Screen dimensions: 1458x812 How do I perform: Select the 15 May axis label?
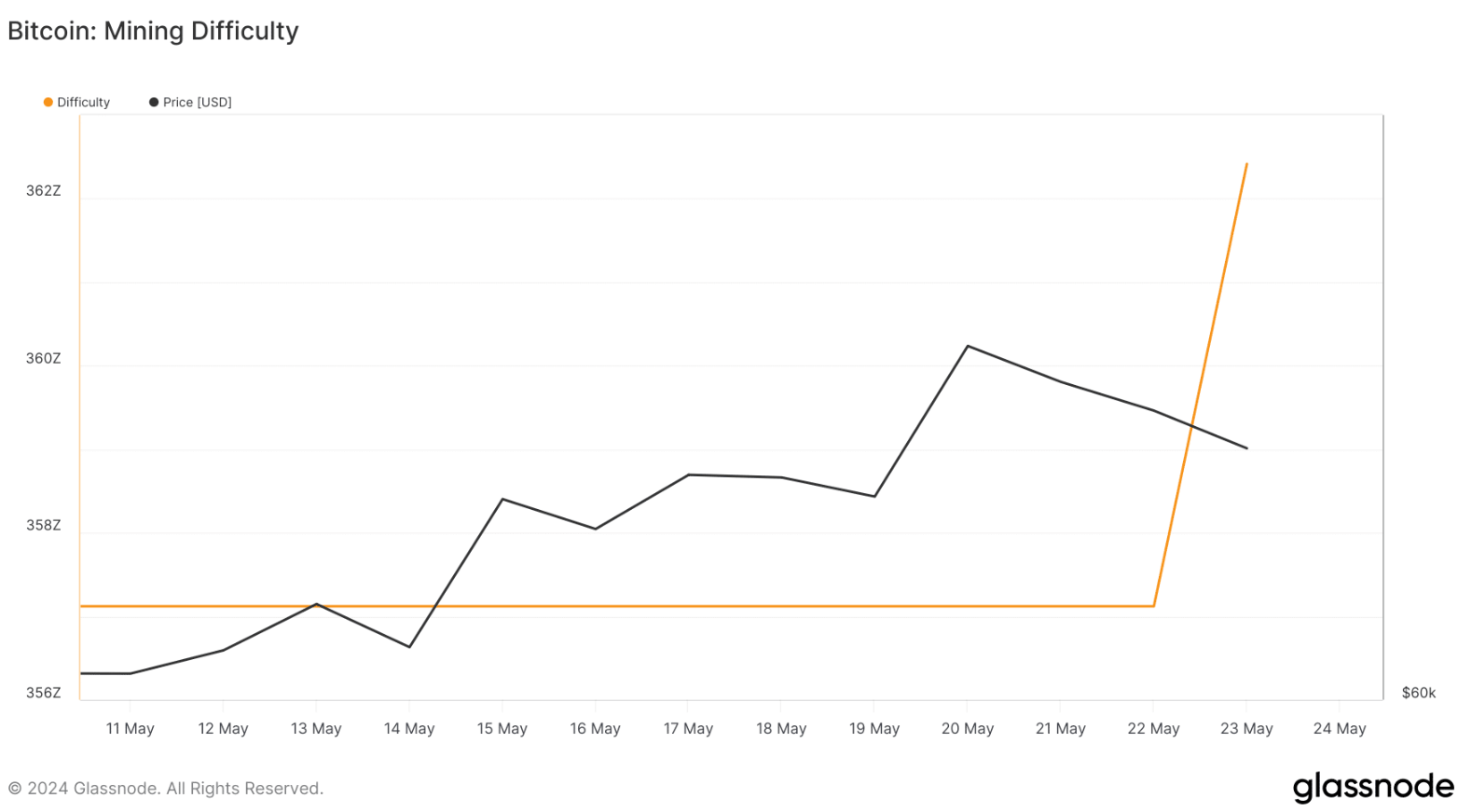pyautogui.click(x=502, y=729)
